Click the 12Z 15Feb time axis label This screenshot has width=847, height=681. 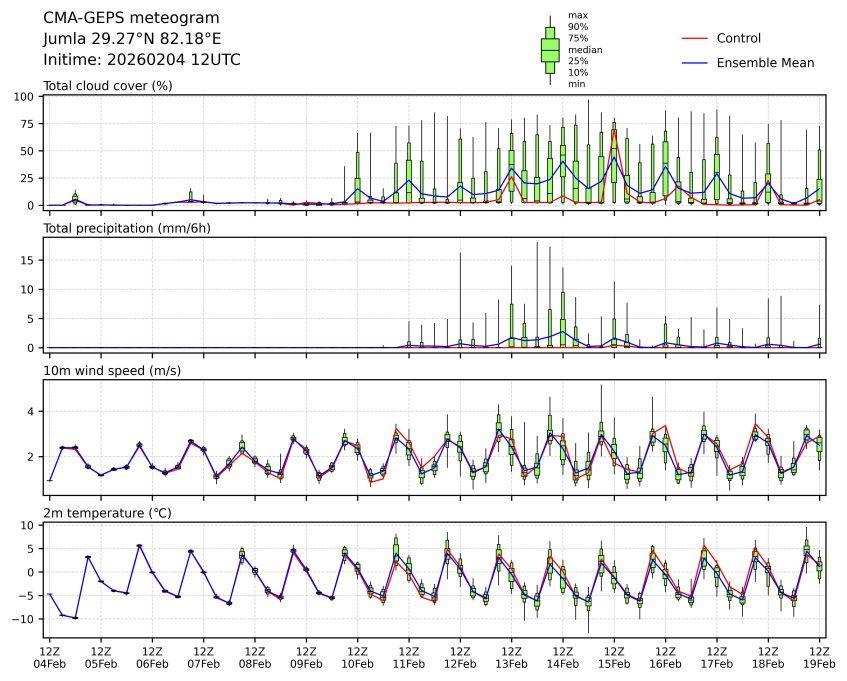(613, 656)
